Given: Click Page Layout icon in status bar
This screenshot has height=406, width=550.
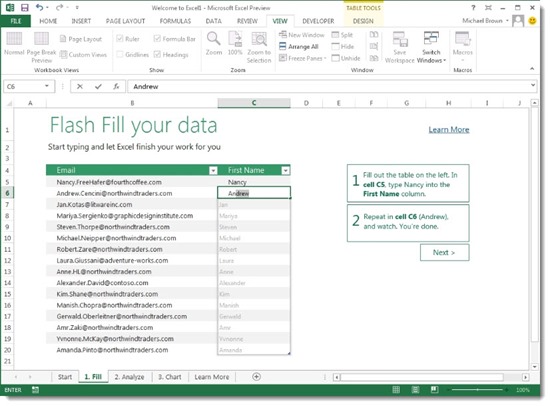Looking at the screenshot, I should [415, 390].
